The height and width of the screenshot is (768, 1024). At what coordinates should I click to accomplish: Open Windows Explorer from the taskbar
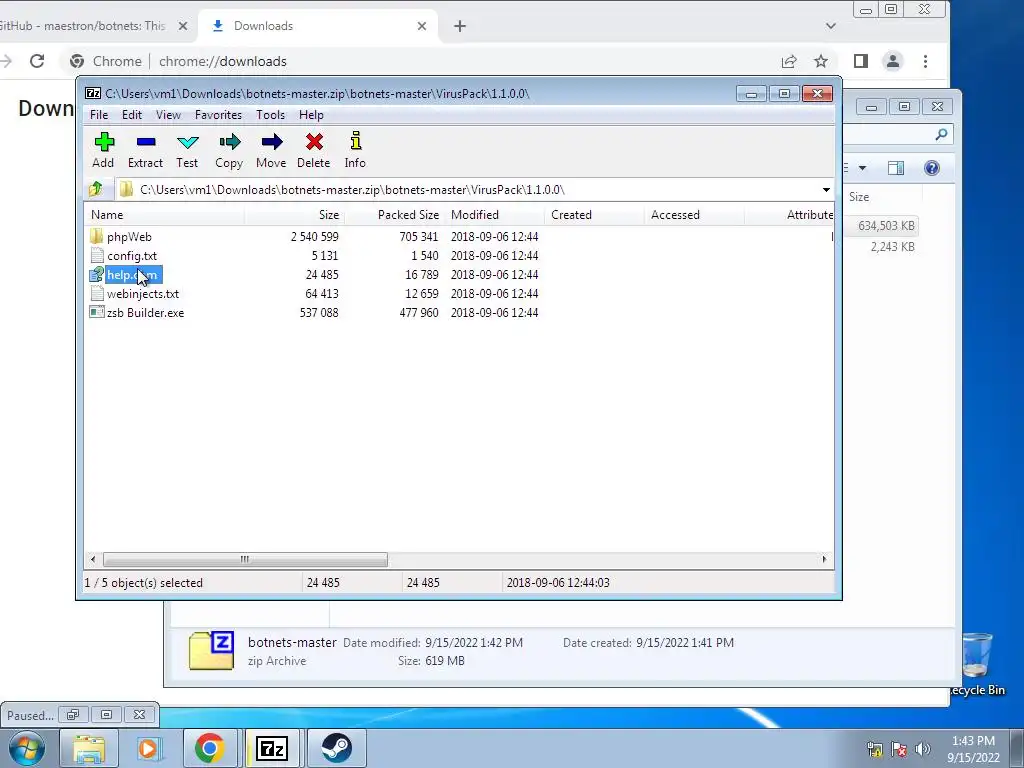[x=89, y=748]
